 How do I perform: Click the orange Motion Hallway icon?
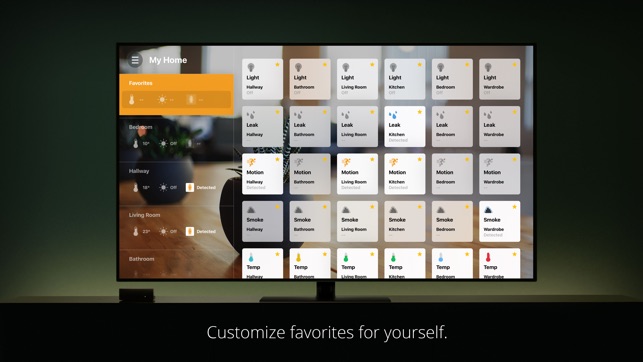coord(251,162)
